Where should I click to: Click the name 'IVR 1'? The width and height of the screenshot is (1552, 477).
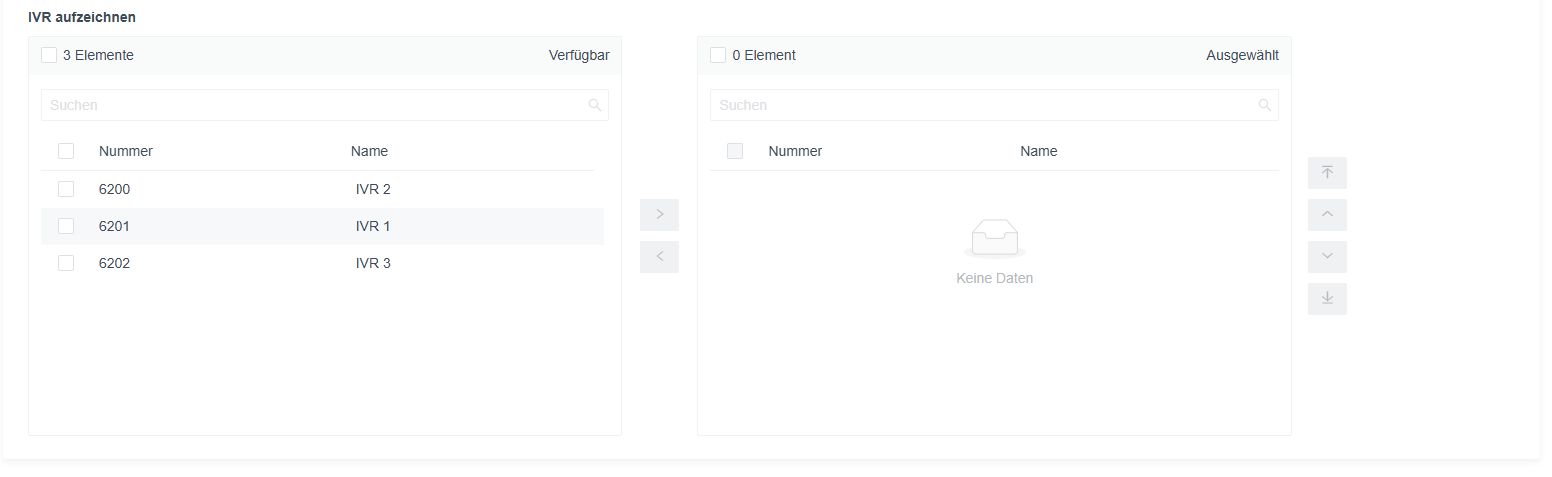[x=373, y=226]
